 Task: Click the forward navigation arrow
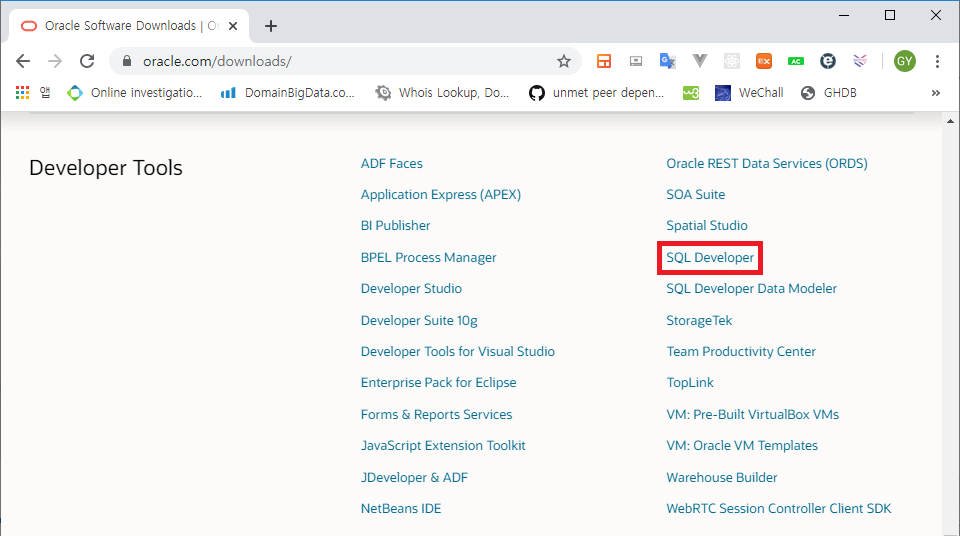point(55,61)
